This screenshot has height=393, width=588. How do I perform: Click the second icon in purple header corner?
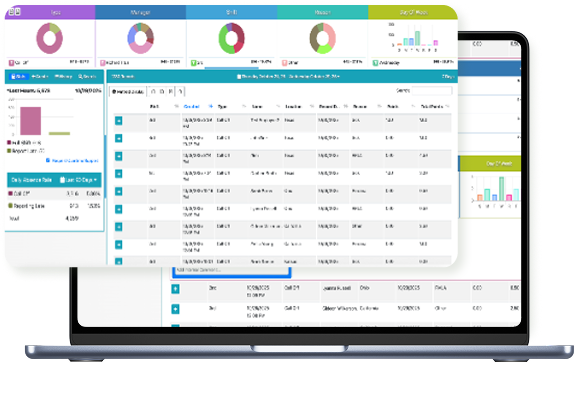point(17,12)
